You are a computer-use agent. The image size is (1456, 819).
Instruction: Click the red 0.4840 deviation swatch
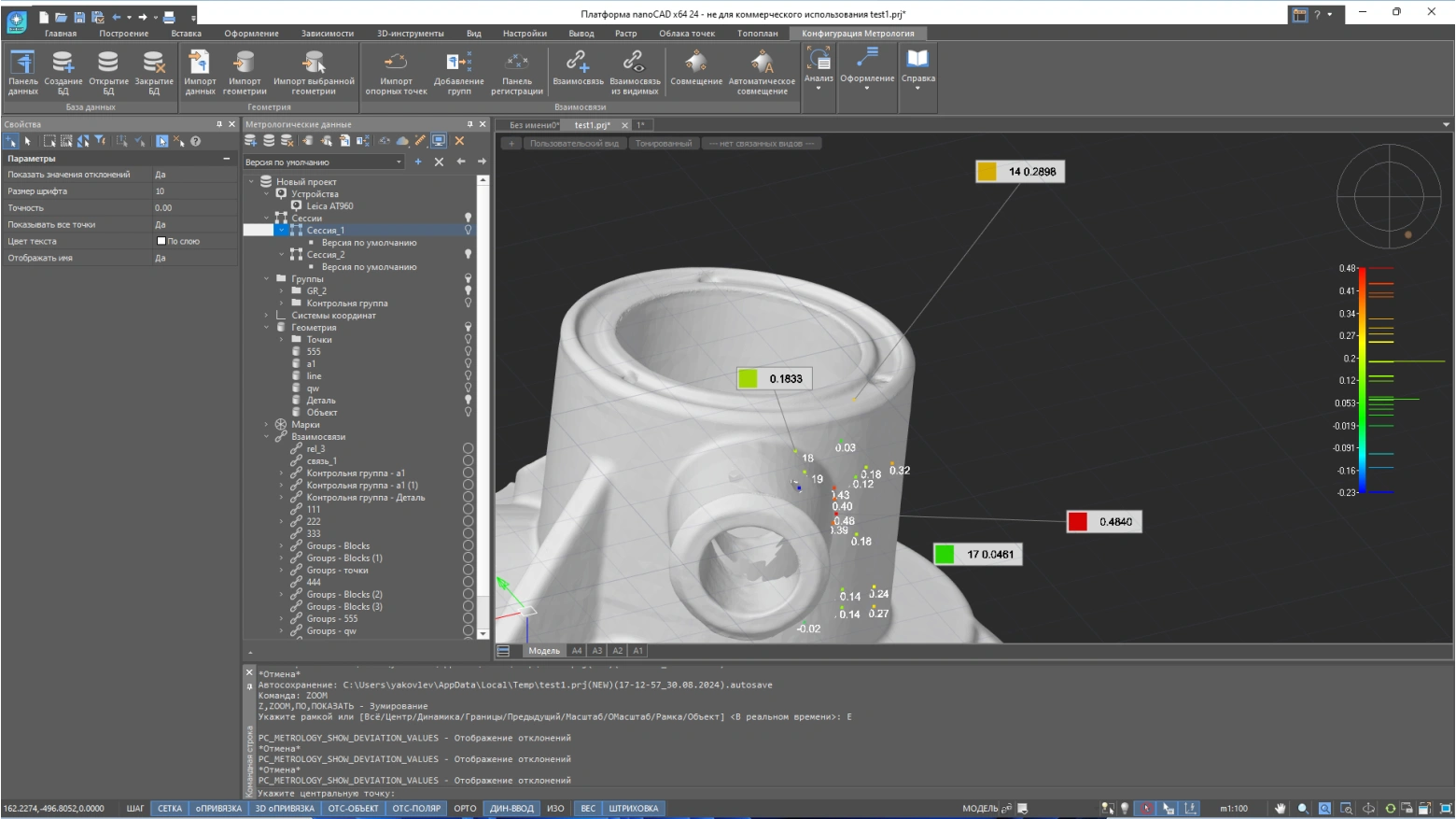[1078, 522]
